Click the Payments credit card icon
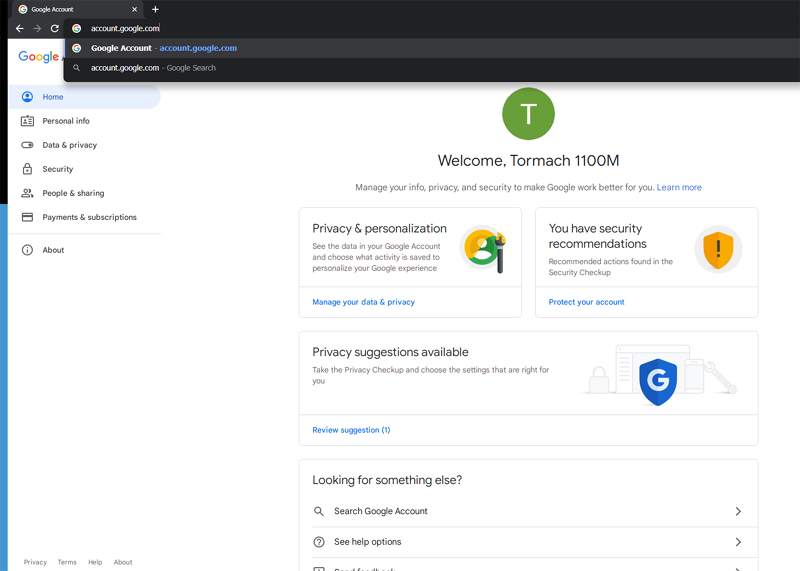This screenshot has height=571, width=800. point(27,217)
